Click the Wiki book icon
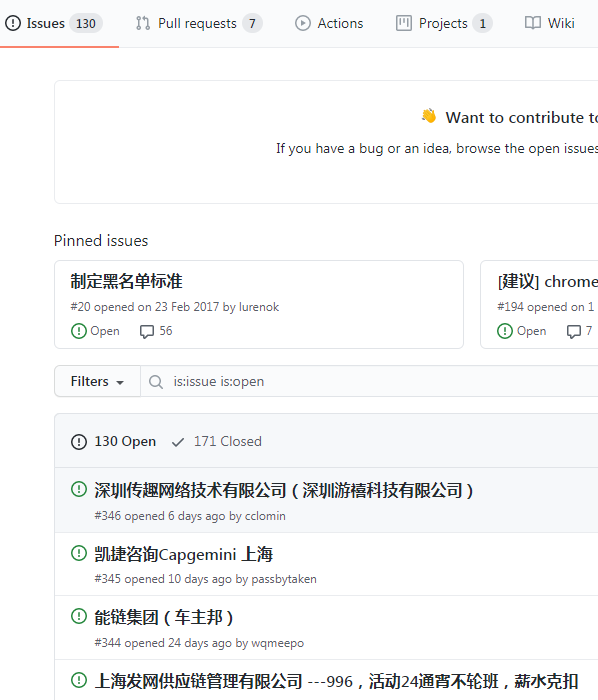The height and width of the screenshot is (700, 598). pos(533,23)
